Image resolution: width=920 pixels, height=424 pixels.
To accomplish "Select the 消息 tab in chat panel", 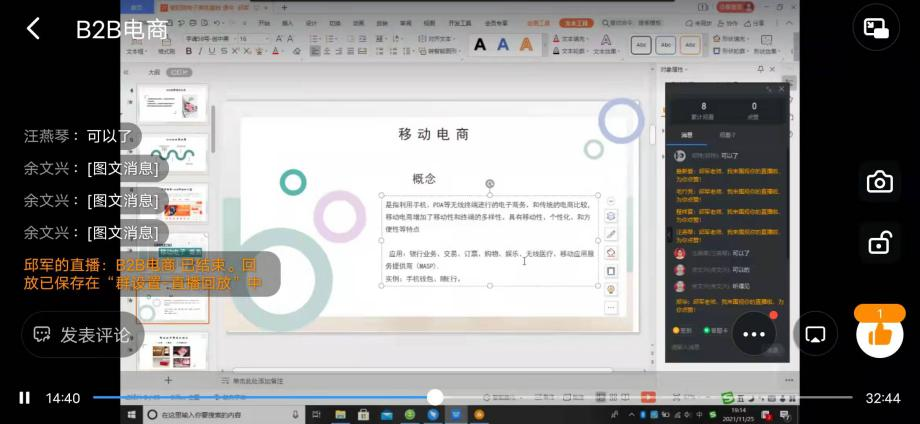I will tap(687, 134).
